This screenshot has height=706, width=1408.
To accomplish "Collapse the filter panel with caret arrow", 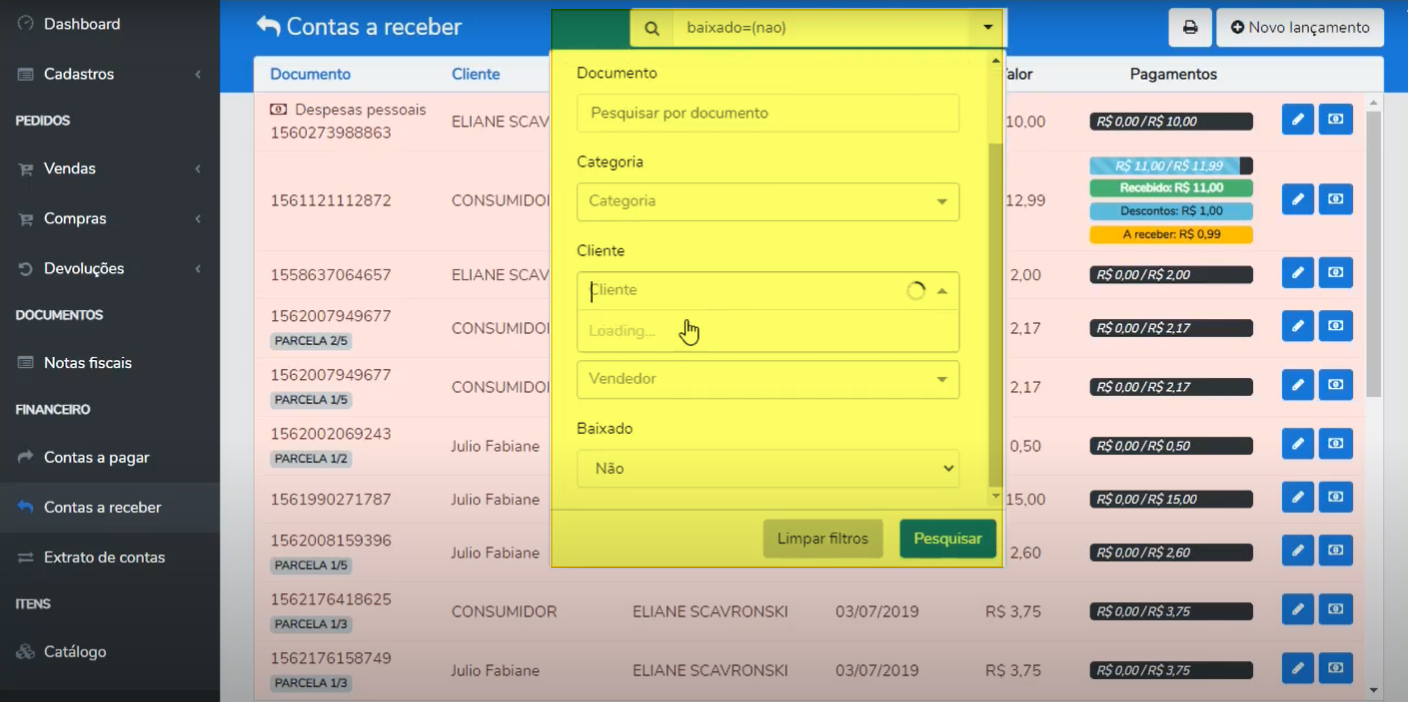I will click(x=987, y=28).
